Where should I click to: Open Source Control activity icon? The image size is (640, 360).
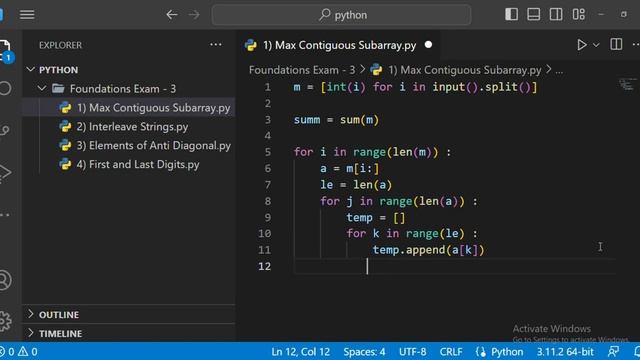tap(5, 130)
